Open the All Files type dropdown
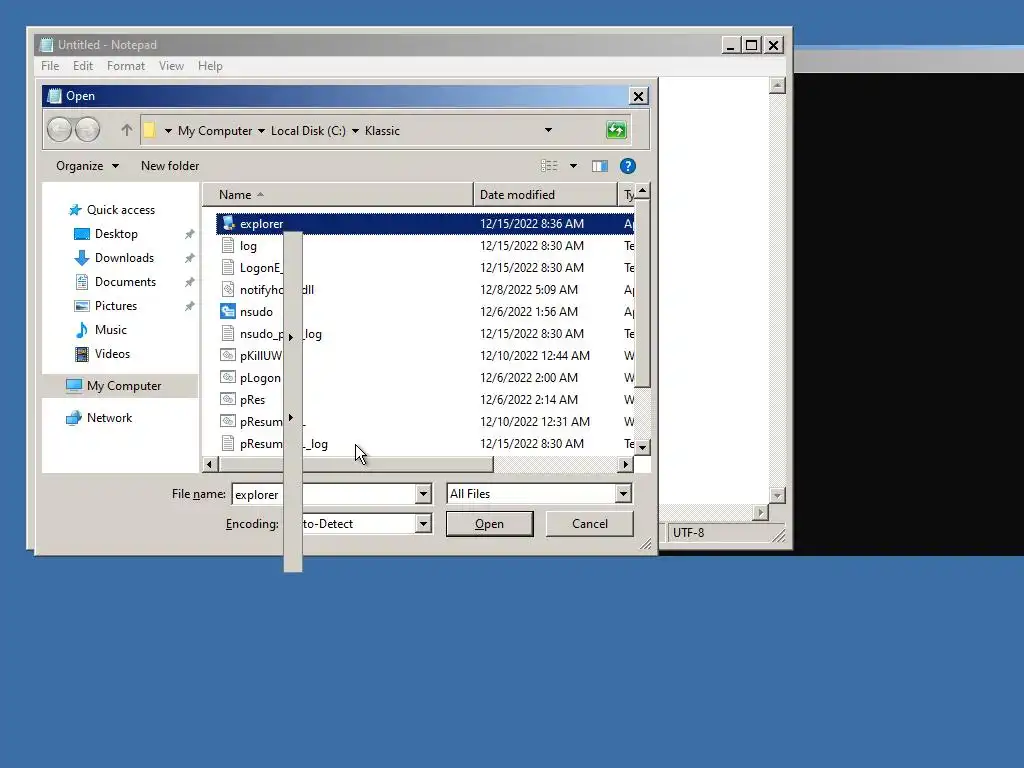Viewport: 1024px width, 768px height. tap(623, 494)
